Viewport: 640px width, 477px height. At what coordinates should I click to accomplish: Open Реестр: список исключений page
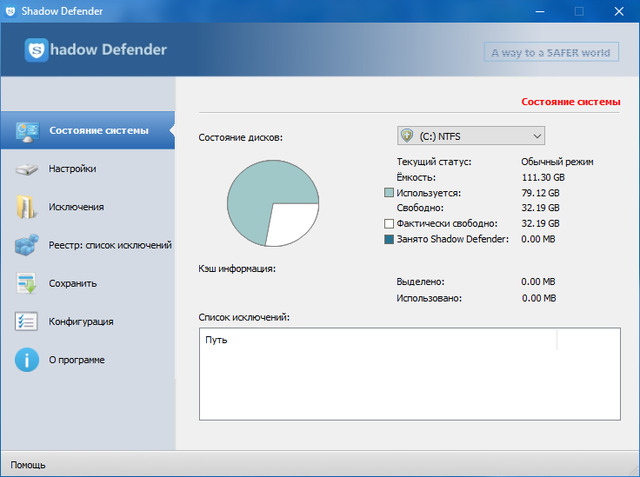[x=110, y=245]
